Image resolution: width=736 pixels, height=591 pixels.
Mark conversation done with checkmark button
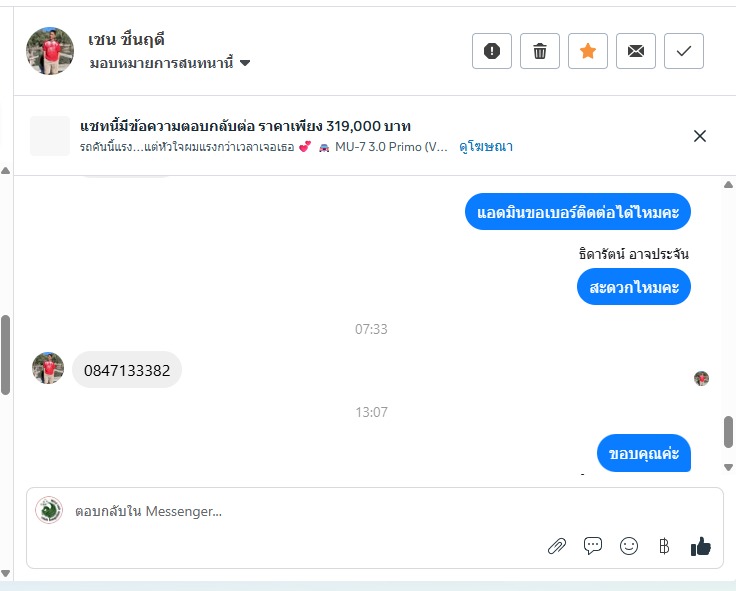(683, 51)
